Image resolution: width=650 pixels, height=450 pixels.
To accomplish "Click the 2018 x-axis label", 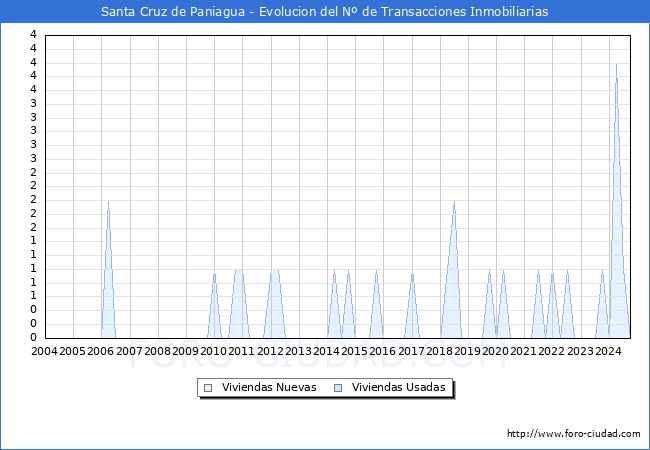I will [x=439, y=351].
